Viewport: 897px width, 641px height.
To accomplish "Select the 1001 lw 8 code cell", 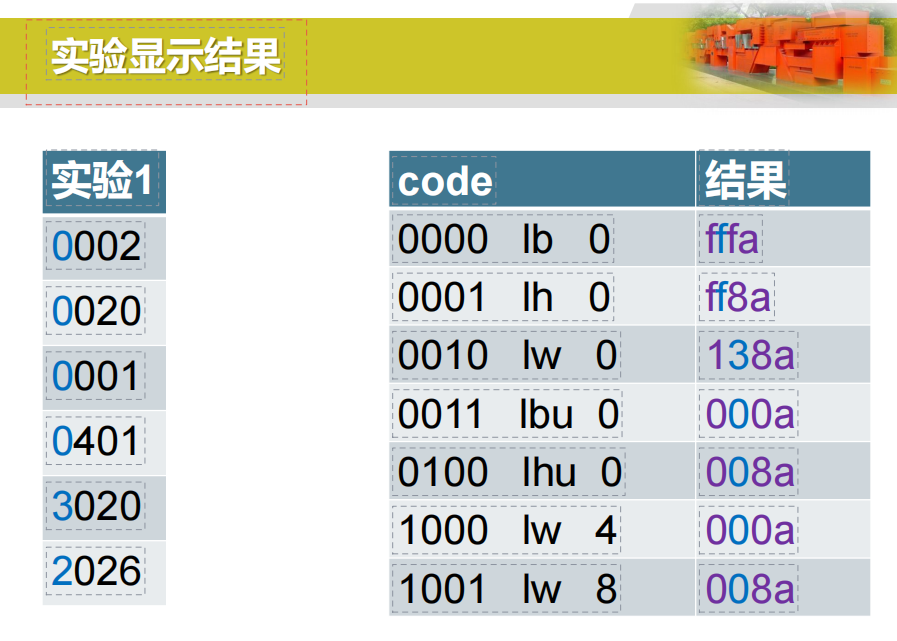I will tap(507, 589).
